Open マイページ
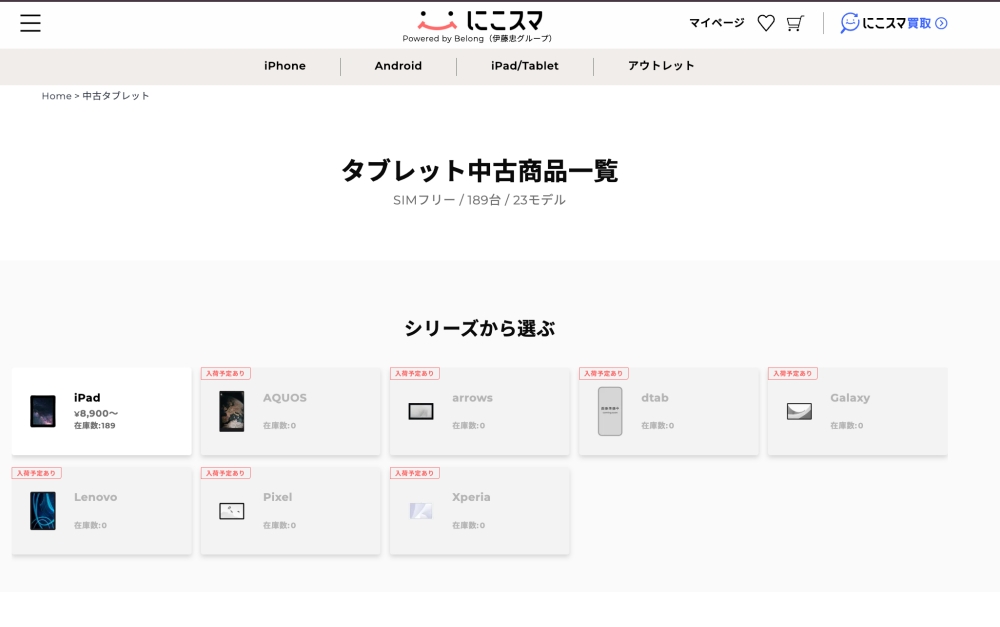This screenshot has width=1000, height=627. (716, 23)
